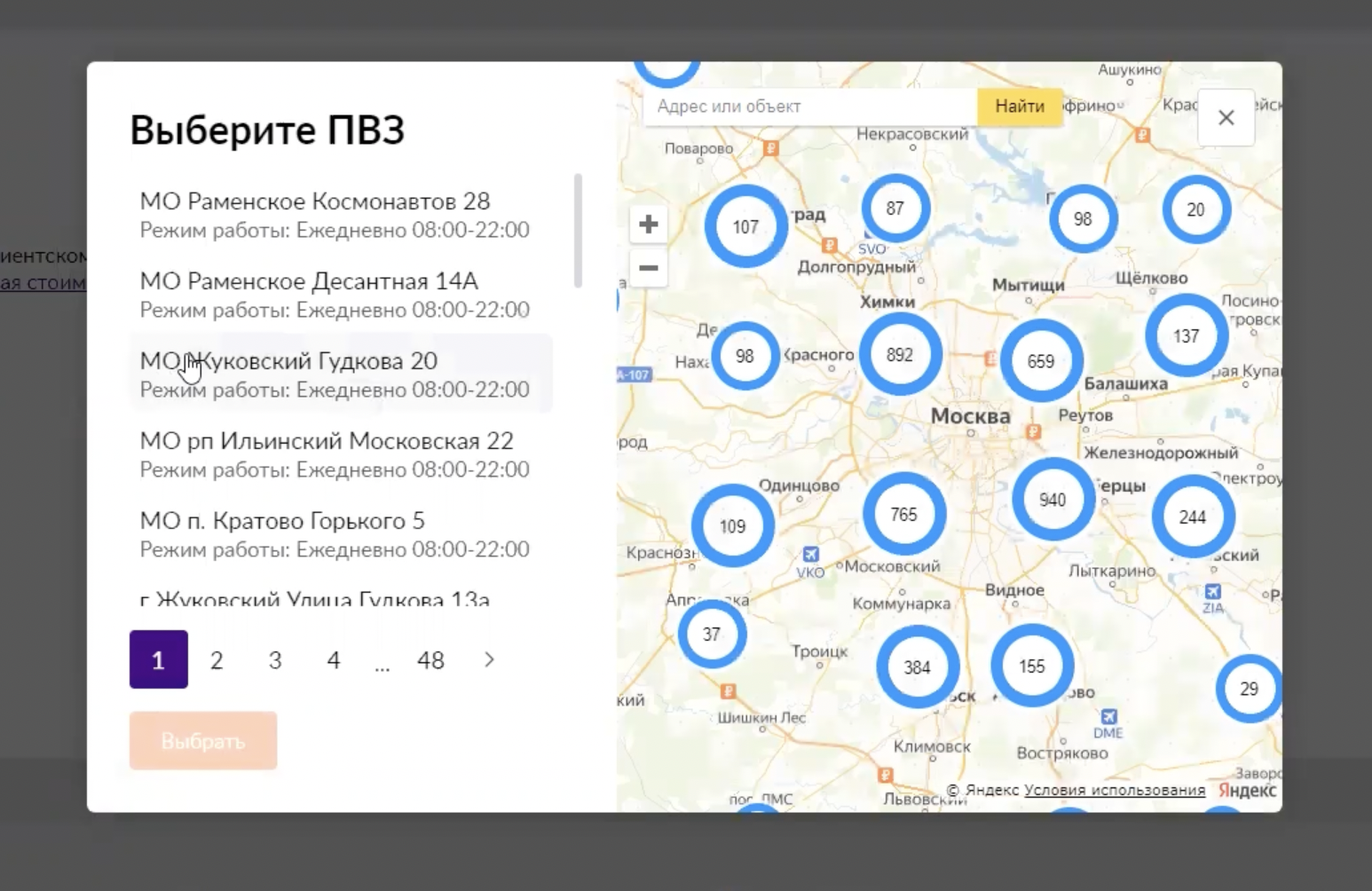This screenshot has height=891, width=1372.
Task: Click the pickup list scrollbar
Action: (x=578, y=231)
